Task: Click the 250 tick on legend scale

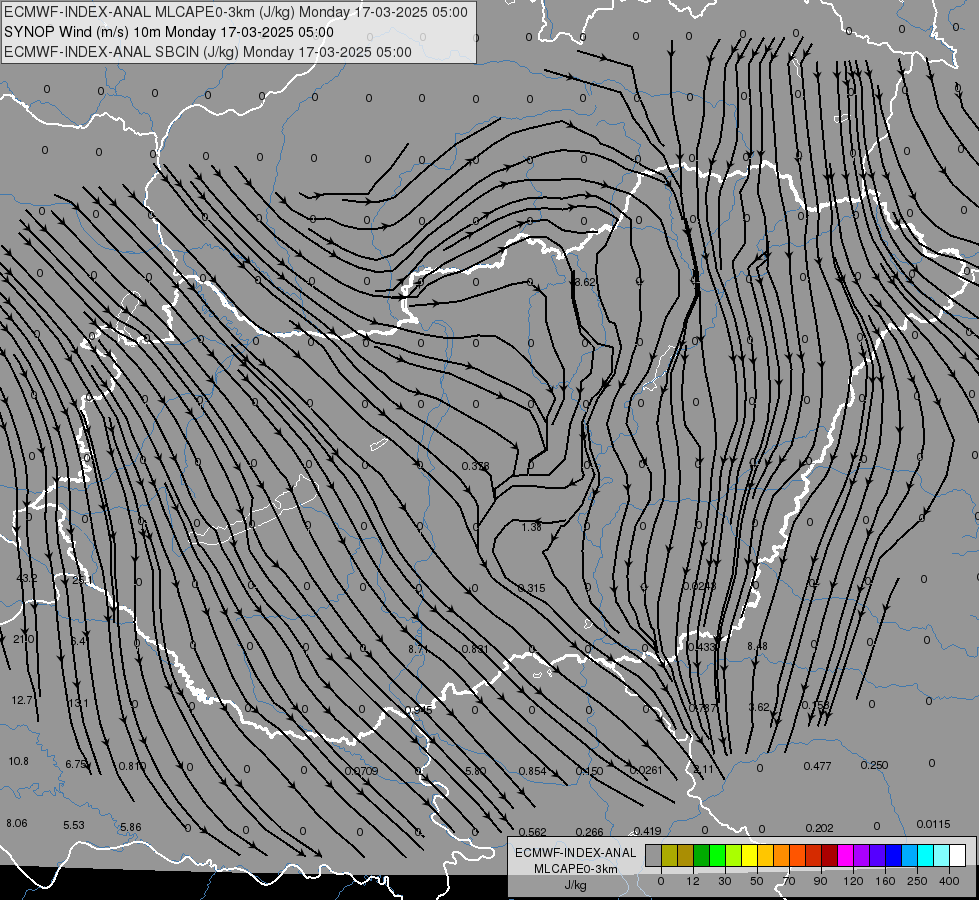Action: [917, 881]
